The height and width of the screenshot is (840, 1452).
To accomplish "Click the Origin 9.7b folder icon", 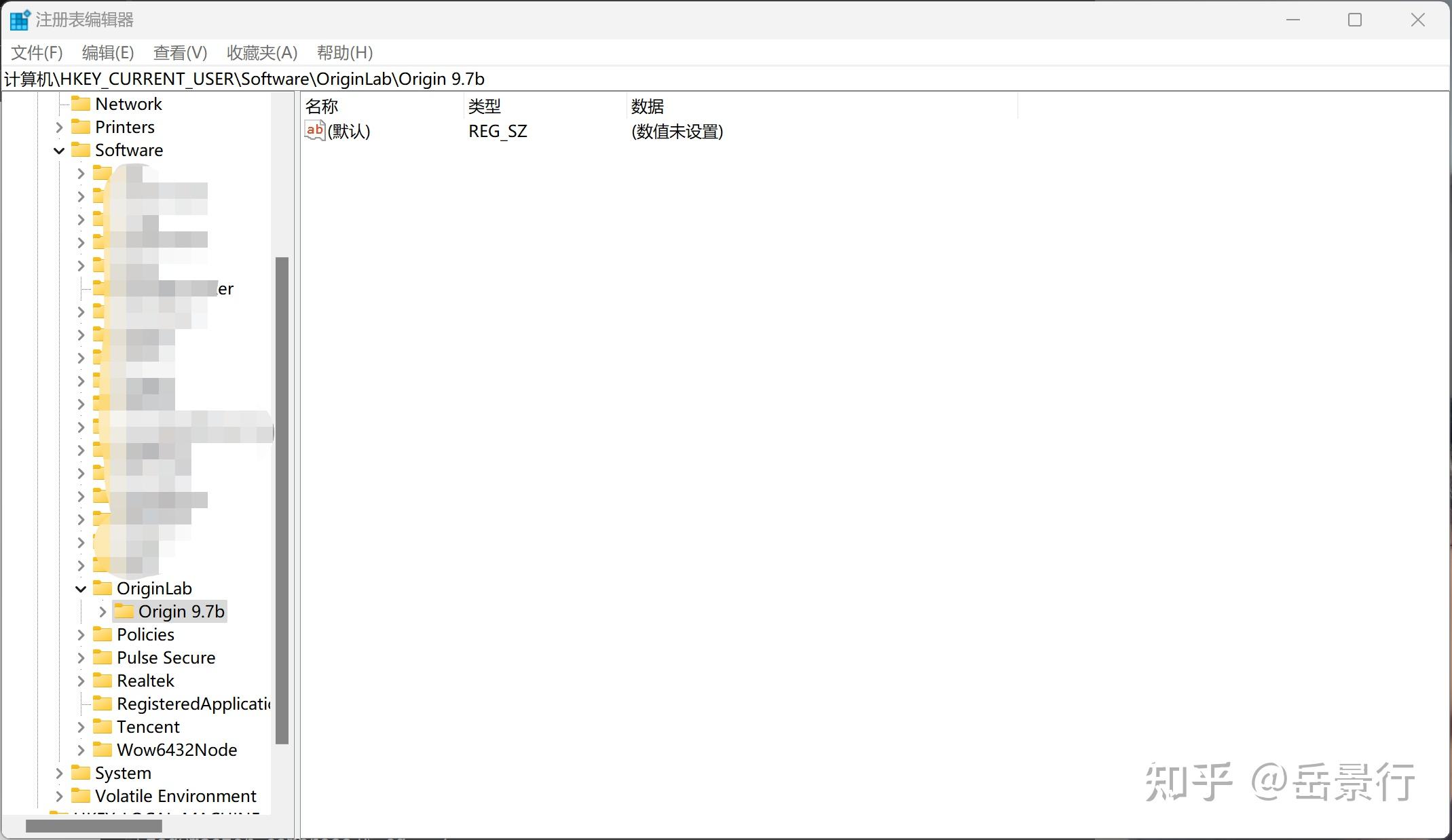I will (124, 611).
